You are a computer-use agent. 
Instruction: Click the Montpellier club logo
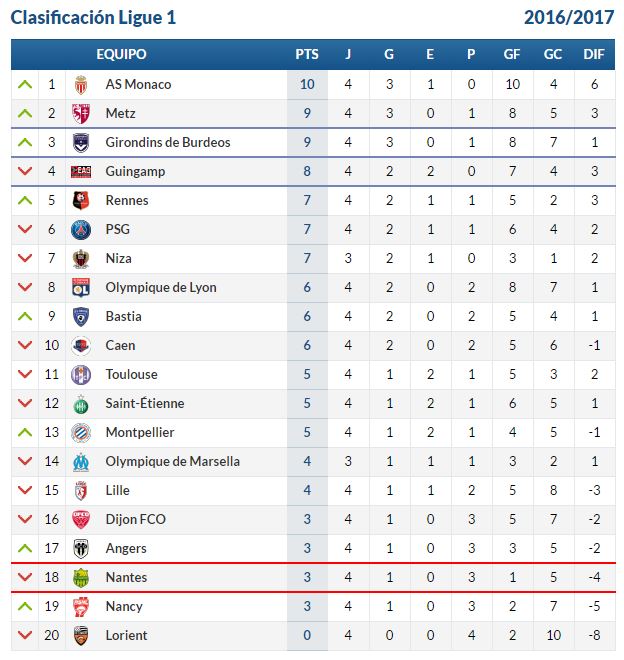pyautogui.click(x=81, y=433)
